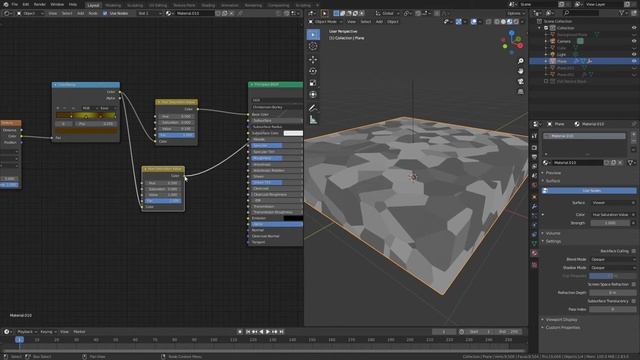Open the Material properties tab icon
The height and width of the screenshot is (360, 640).
coord(534,253)
